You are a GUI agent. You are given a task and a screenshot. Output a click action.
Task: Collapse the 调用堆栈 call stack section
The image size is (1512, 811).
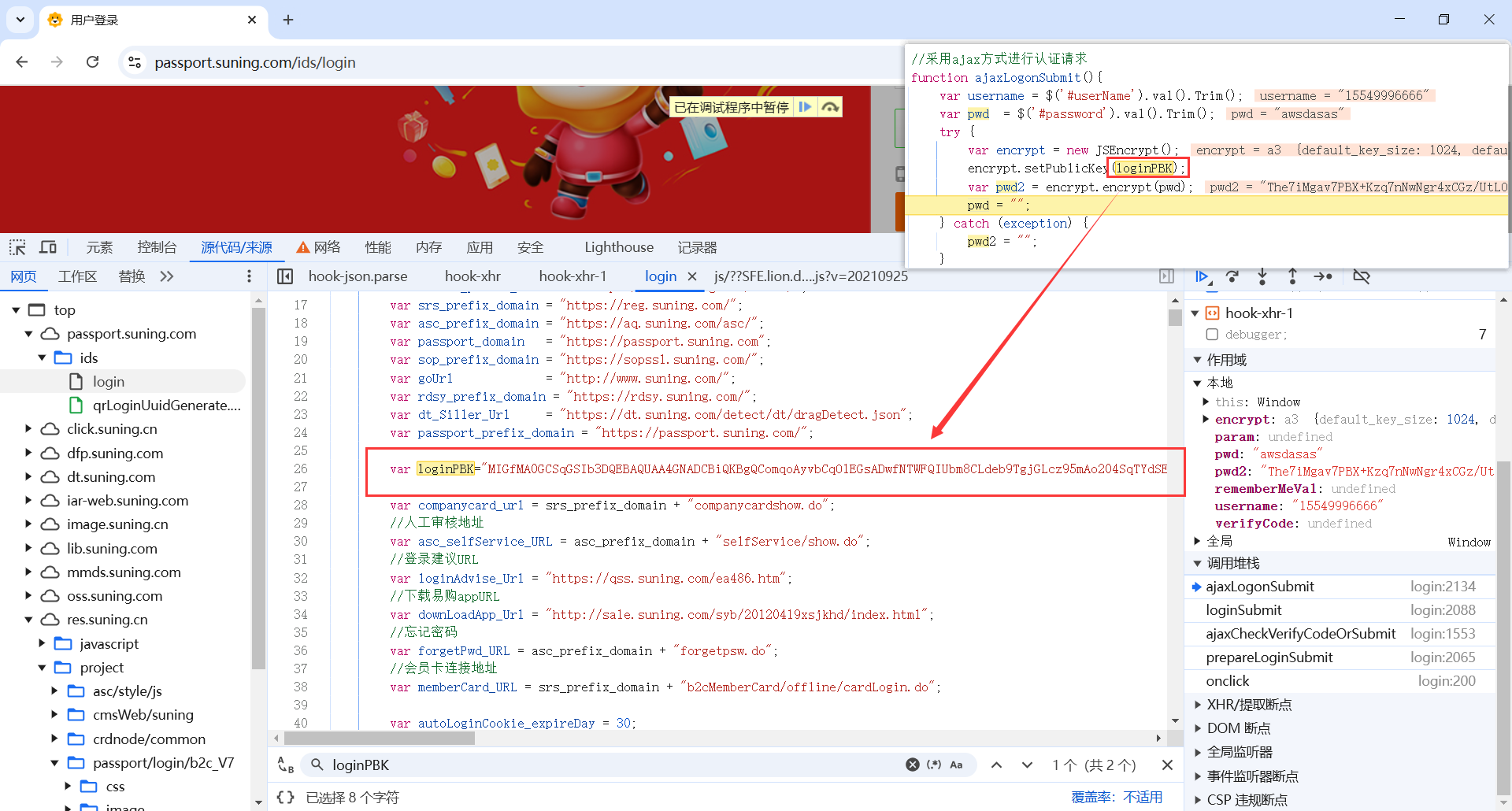click(x=1197, y=563)
